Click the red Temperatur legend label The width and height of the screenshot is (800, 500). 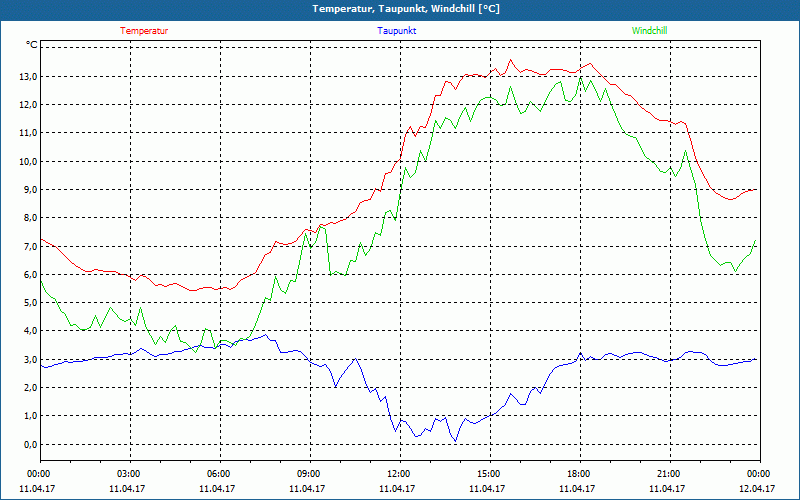click(144, 31)
